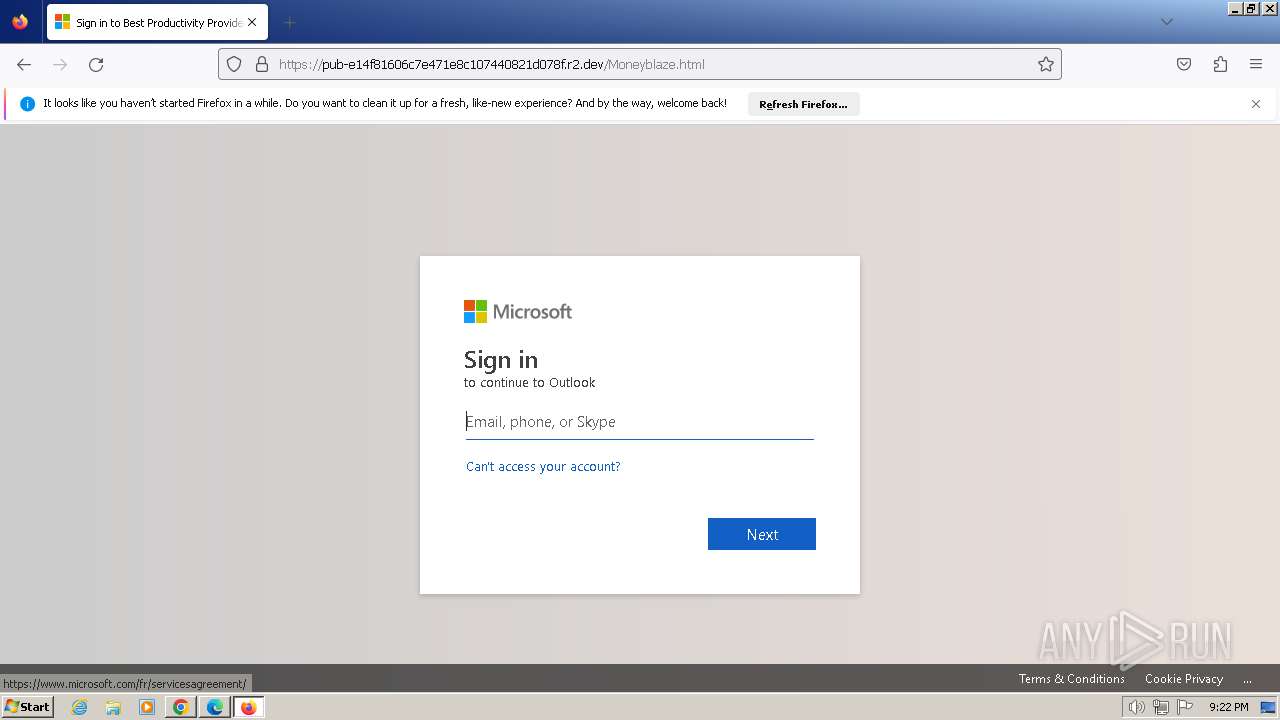Click the Refresh Firefox… button
The width and height of the screenshot is (1280, 720).
[x=803, y=104]
